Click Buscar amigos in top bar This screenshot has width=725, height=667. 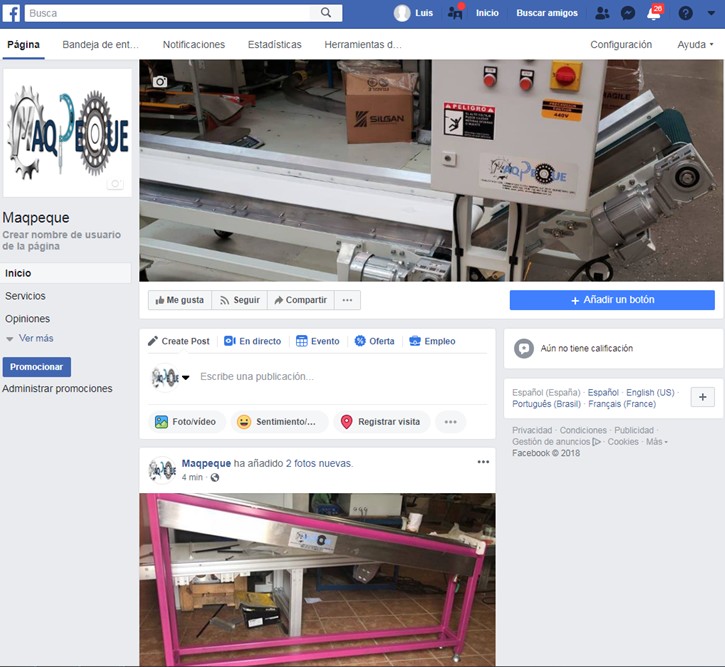[547, 13]
